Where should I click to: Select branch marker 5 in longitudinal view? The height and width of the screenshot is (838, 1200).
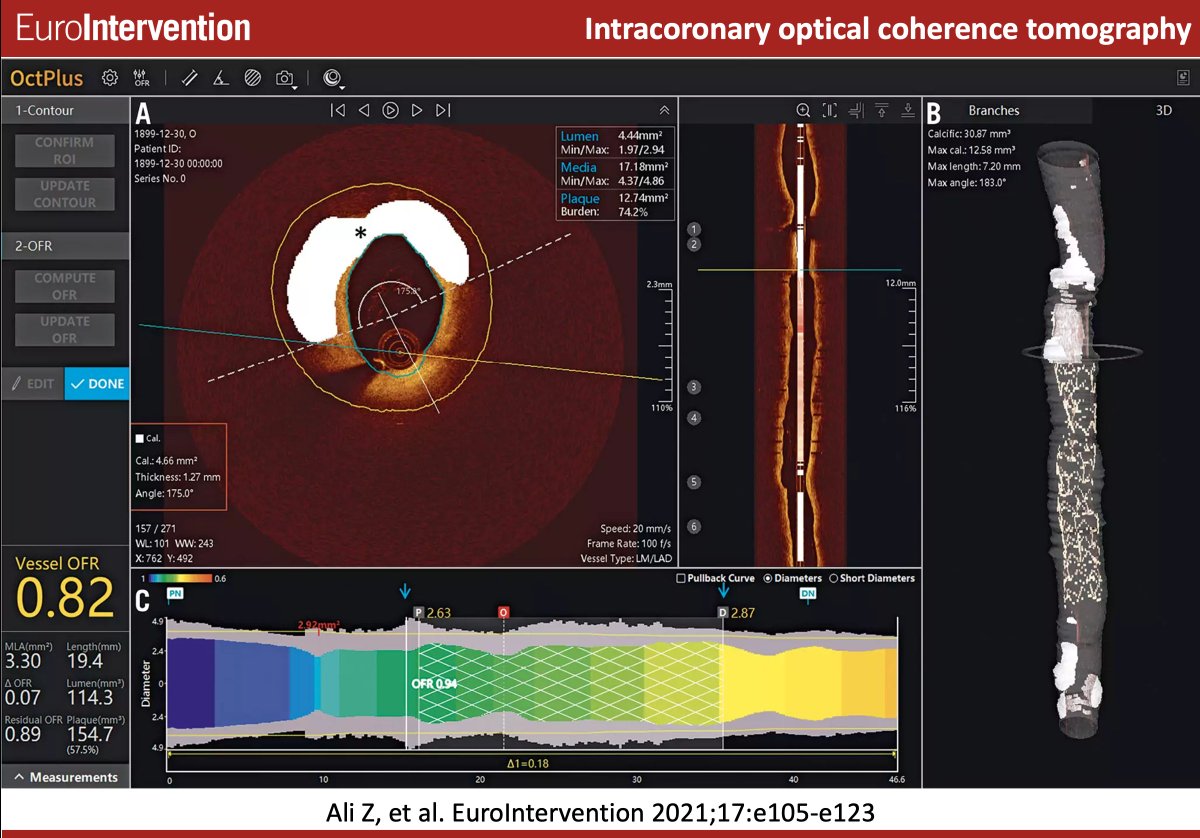tap(694, 482)
